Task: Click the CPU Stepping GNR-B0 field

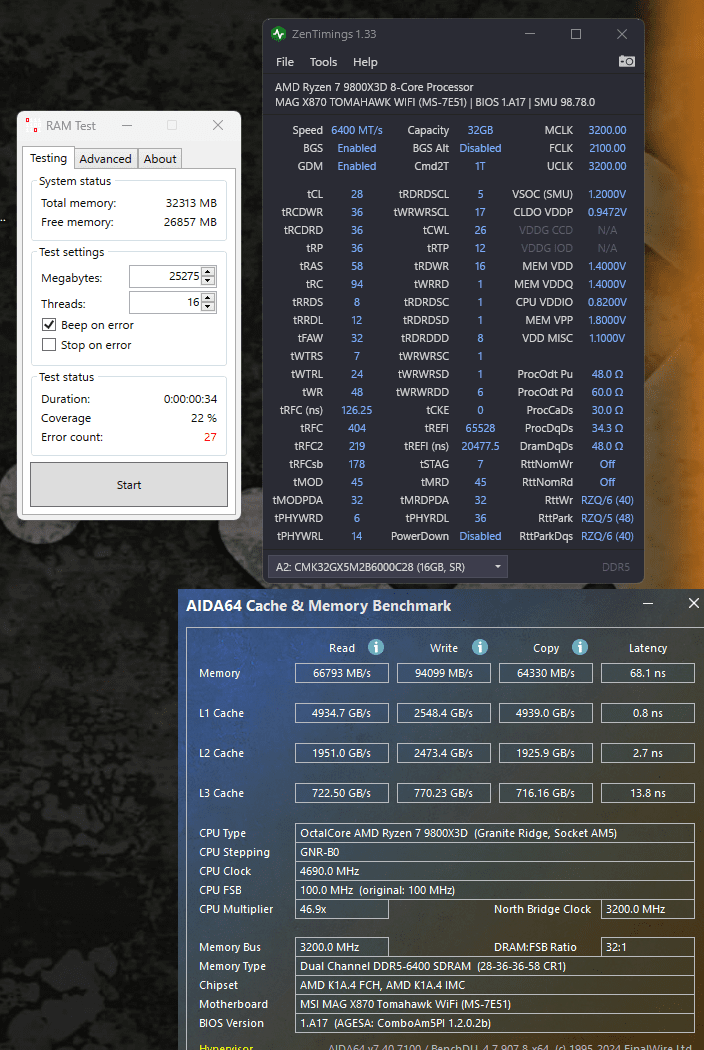Action: click(495, 852)
